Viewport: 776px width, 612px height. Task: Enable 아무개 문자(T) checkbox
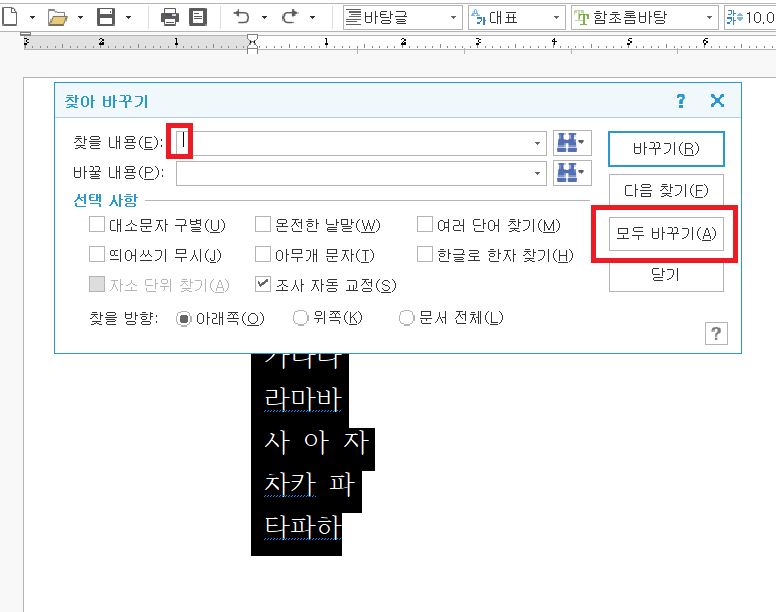pos(262,255)
